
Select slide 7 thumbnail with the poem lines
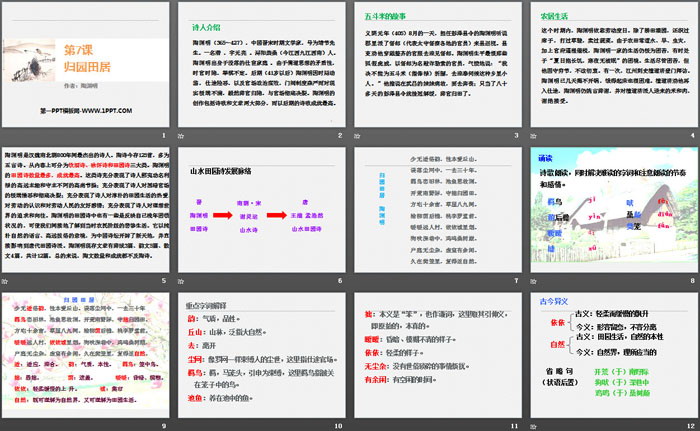pos(438,210)
